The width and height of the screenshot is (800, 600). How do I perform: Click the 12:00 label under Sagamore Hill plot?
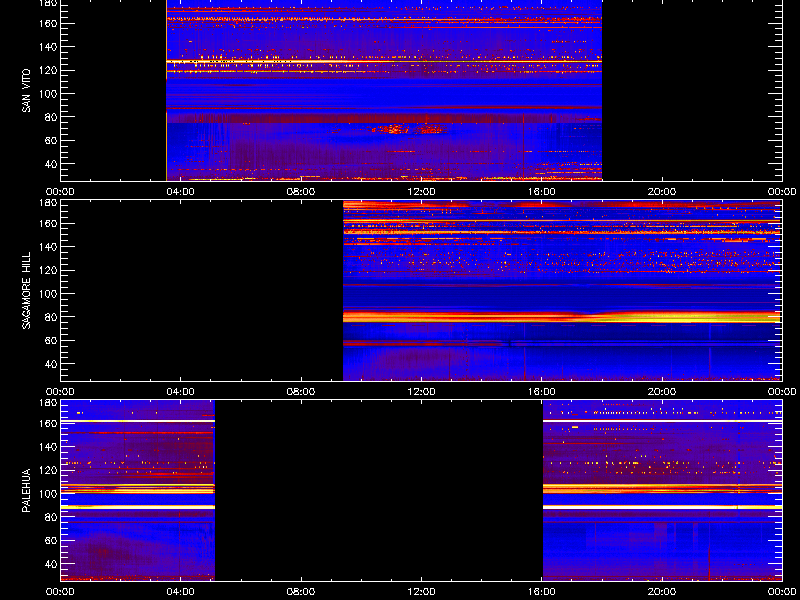(x=421, y=392)
